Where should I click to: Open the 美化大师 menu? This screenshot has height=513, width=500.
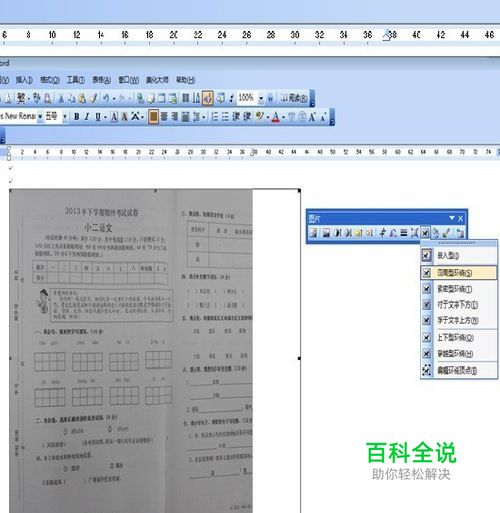(x=157, y=80)
